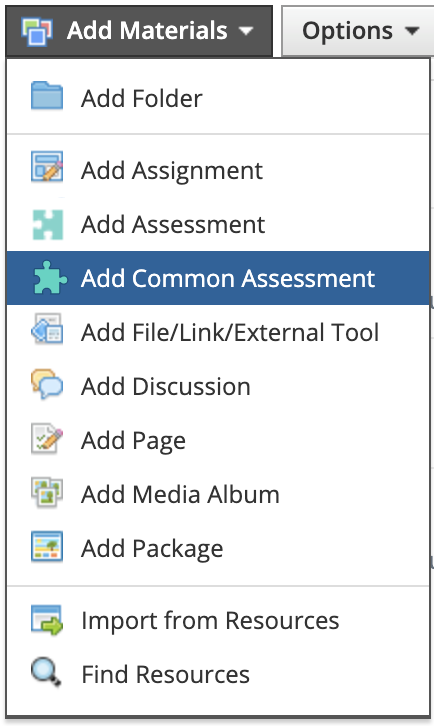434x726 pixels.
Task: Collapse the Add Materials dropdown button
Action: [x=139, y=31]
